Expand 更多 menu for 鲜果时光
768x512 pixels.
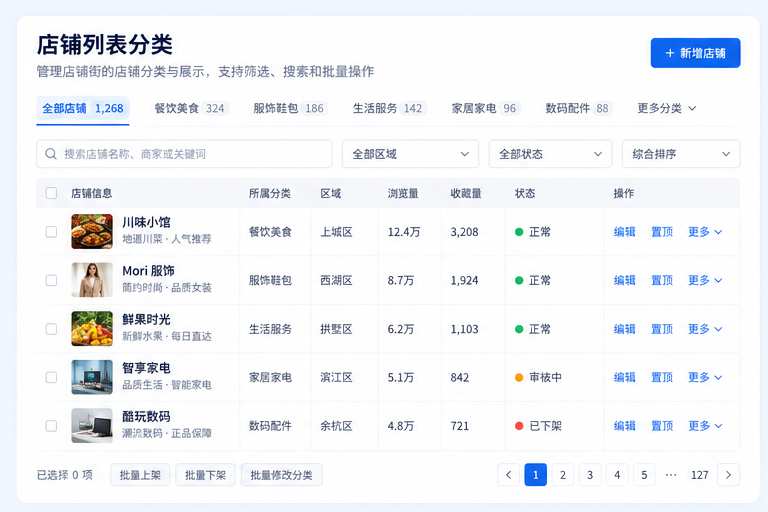pos(705,329)
